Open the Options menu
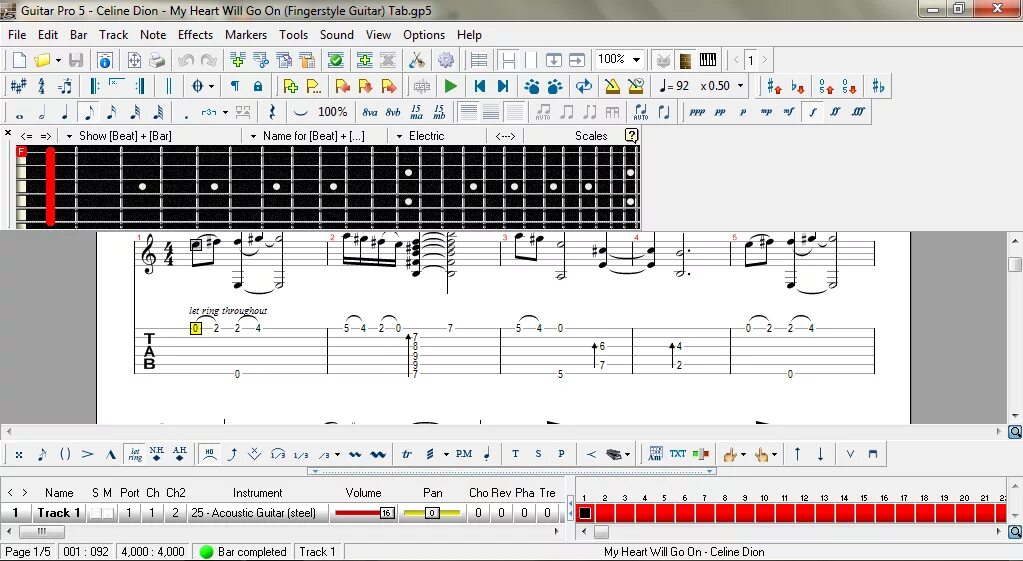 pyautogui.click(x=423, y=35)
